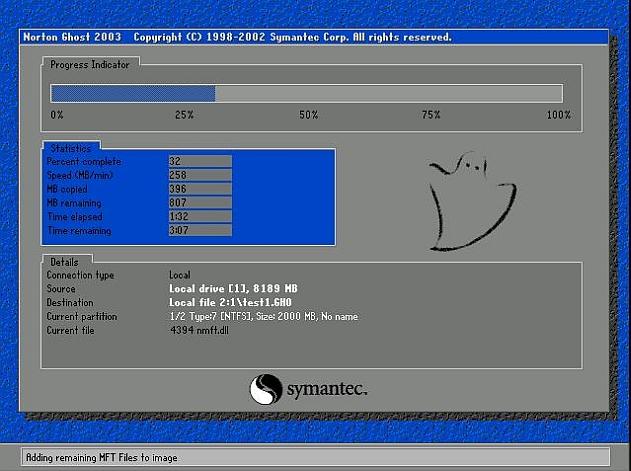Image resolution: width=631 pixels, height=471 pixels.
Task: Click the NTFS partition description text
Action: (x=264, y=316)
